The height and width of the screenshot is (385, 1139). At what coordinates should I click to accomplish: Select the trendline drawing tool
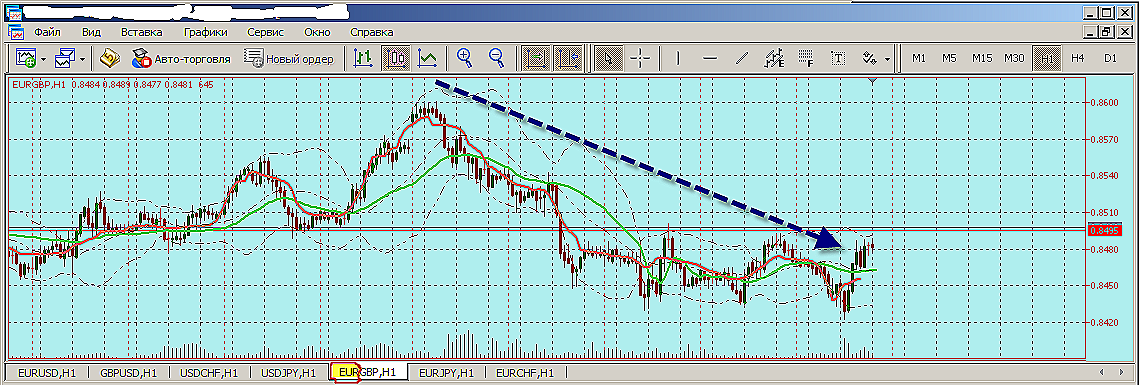pyautogui.click(x=742, y=59)
